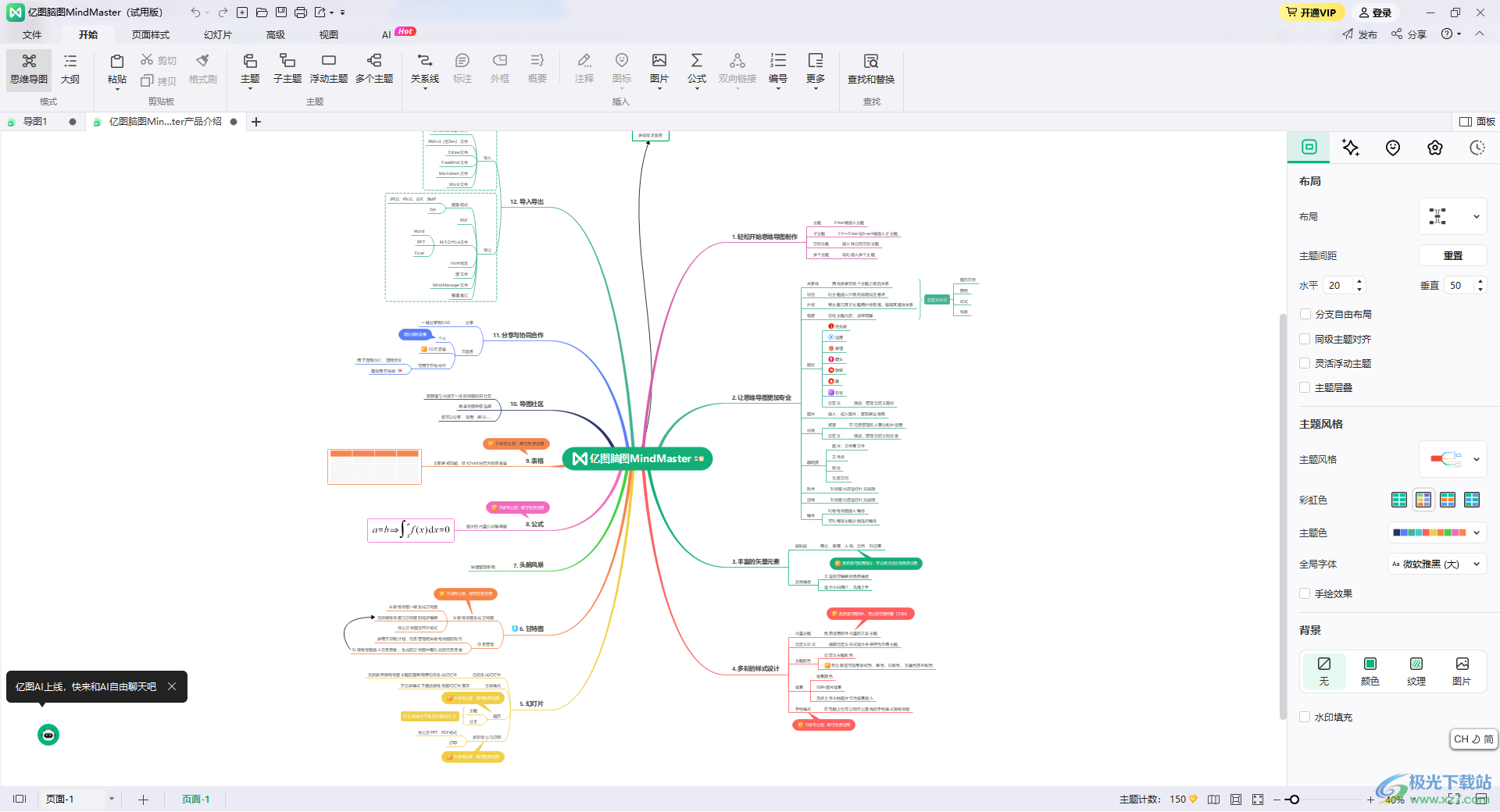Choose Color (颜色) background option
1500x812 pixels.
[1370, 671]
